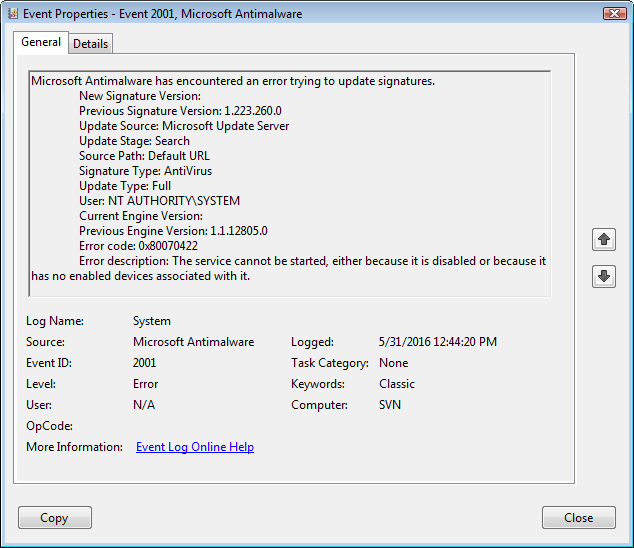The image size is (634, 548).
Task: Click the Log Name value System
Action: point(152,321)
